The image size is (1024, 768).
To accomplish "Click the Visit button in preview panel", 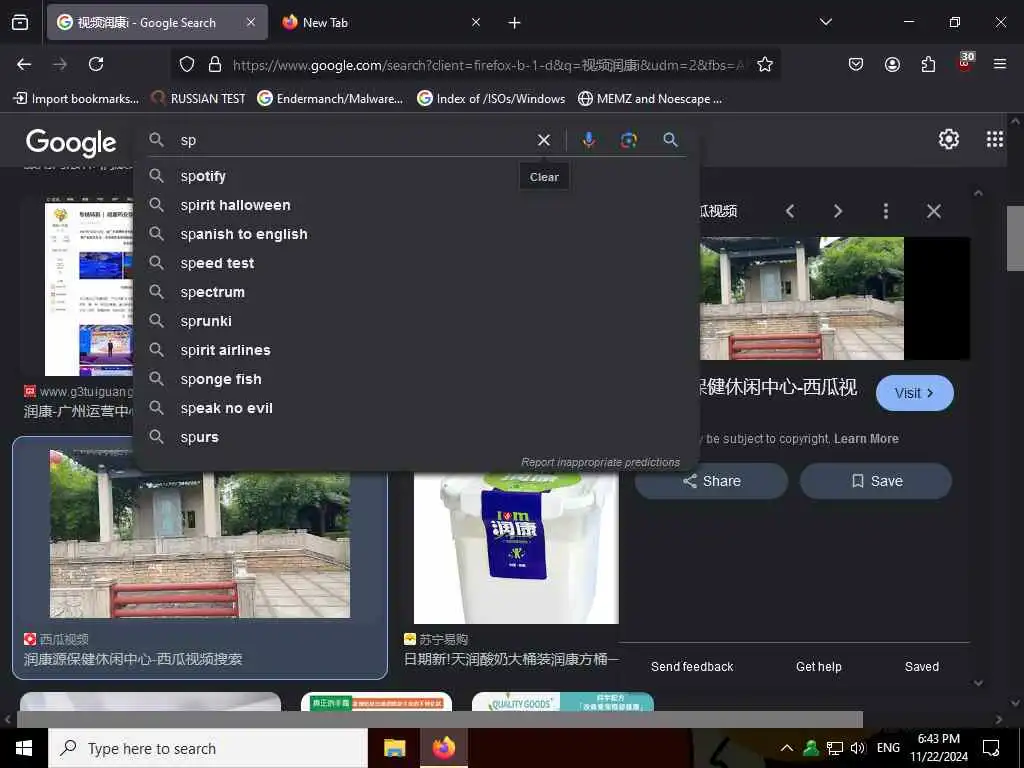I will click(914, 393).
